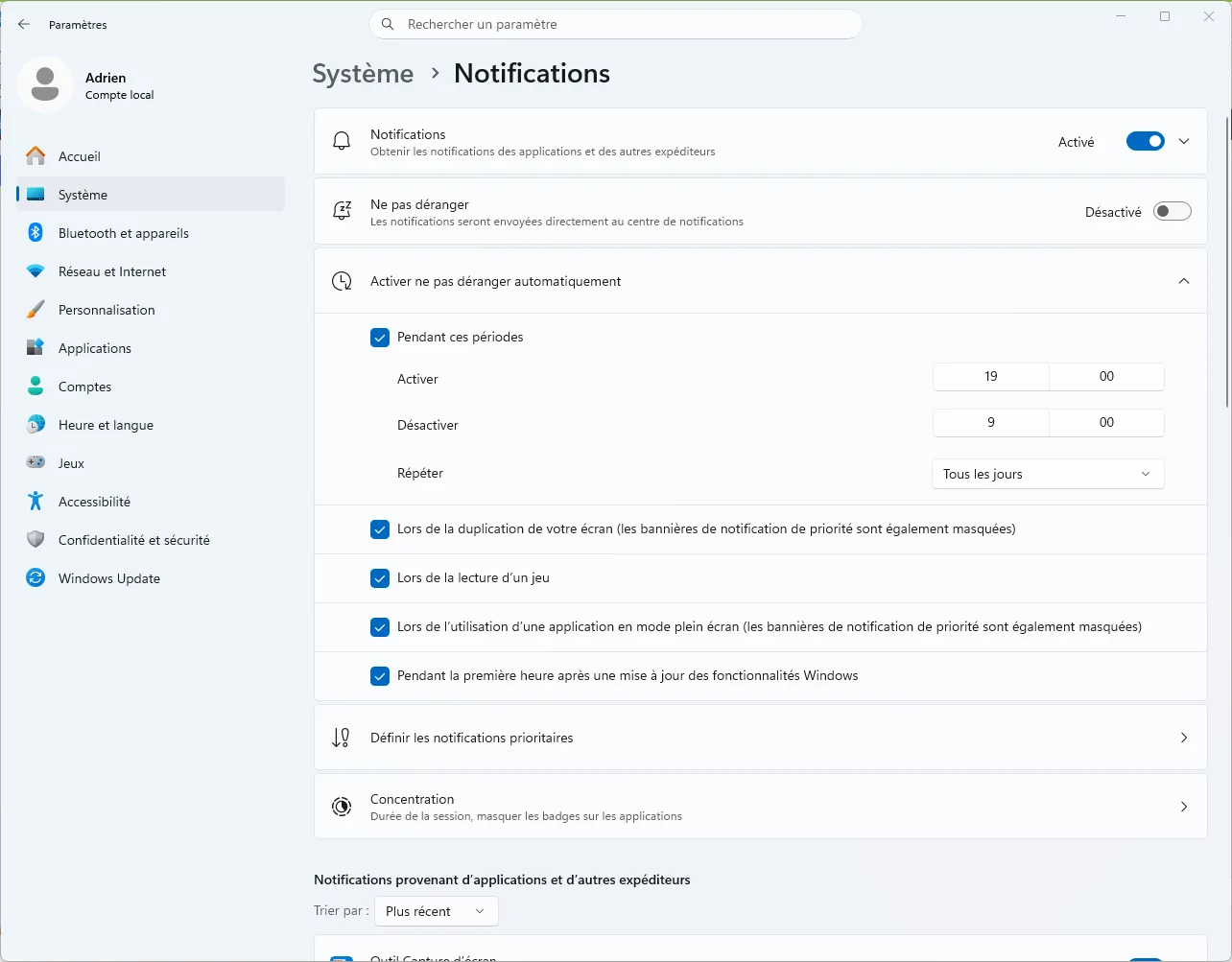Viewport: 1232px width, 962px height.
Task: Collapse Activer ne pas déranger automatiquement section
Action: [x=1184, y=281]
